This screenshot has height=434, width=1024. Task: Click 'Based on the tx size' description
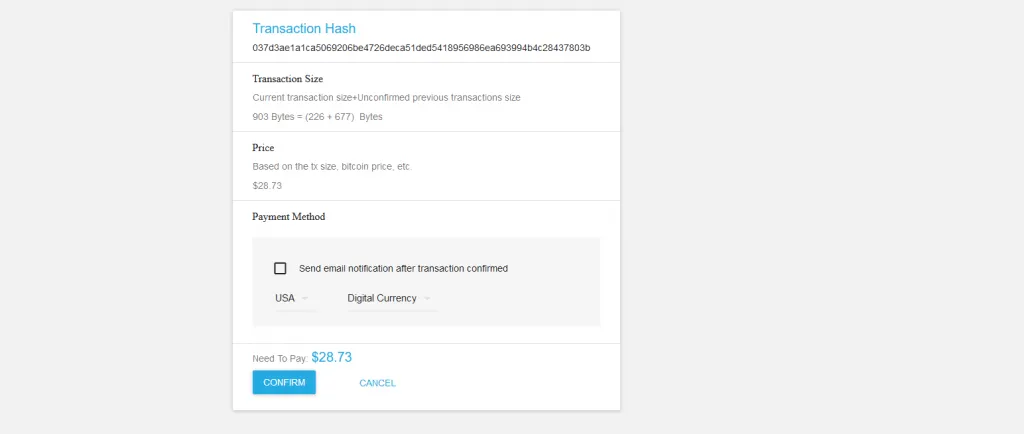tap(331, 166)
